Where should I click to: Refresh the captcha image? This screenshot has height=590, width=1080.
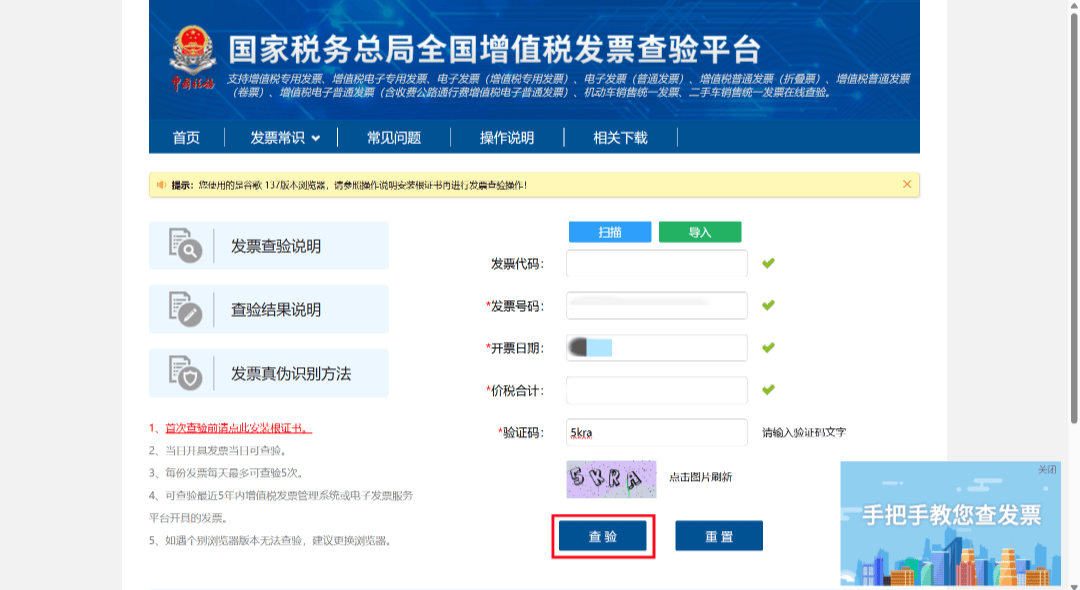(611, 479)
